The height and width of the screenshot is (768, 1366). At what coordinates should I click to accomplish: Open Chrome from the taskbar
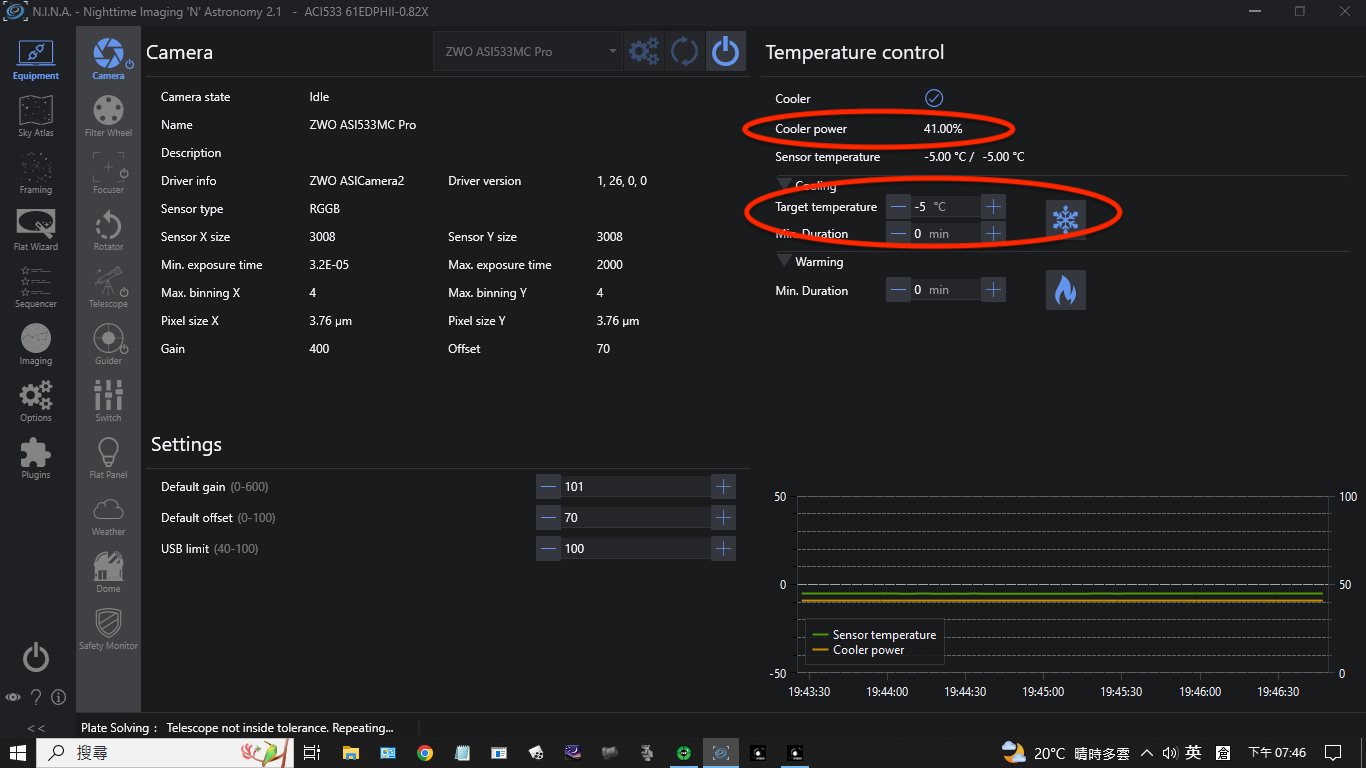click(x=425, y=753)
